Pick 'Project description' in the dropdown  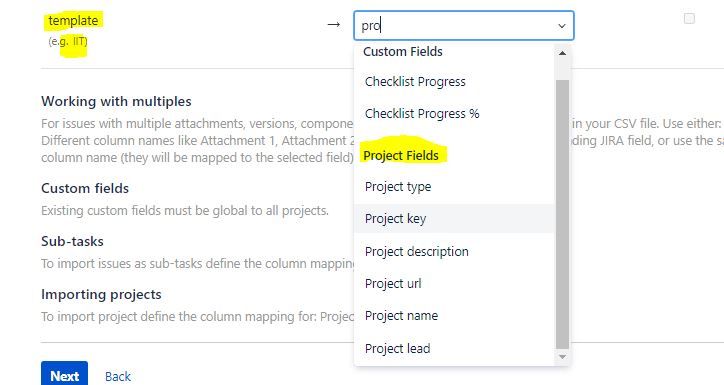(454, 251)
